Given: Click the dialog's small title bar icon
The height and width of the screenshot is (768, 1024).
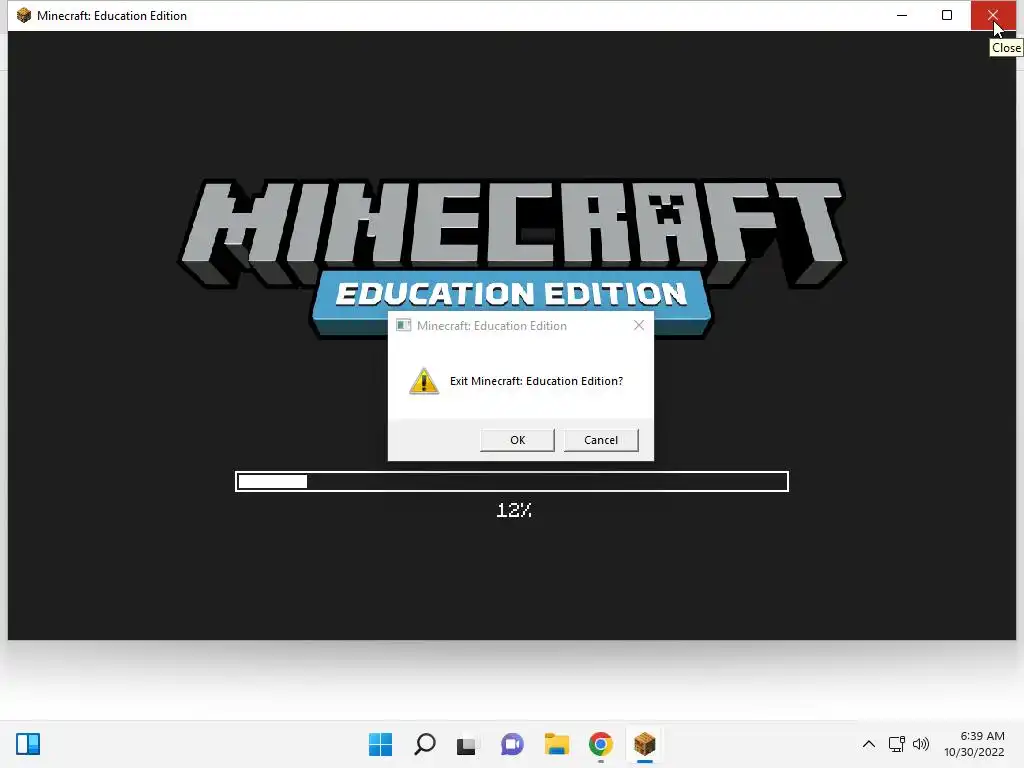Looking at the screenshot, I should 404,325.
